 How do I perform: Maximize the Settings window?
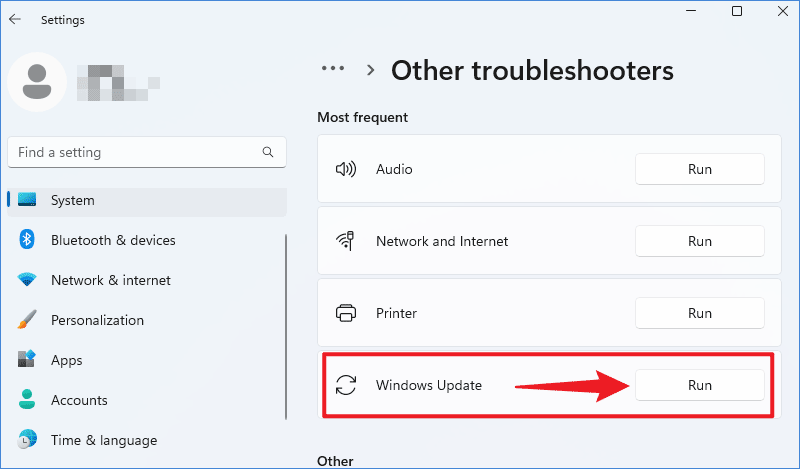tap(737, 11)
